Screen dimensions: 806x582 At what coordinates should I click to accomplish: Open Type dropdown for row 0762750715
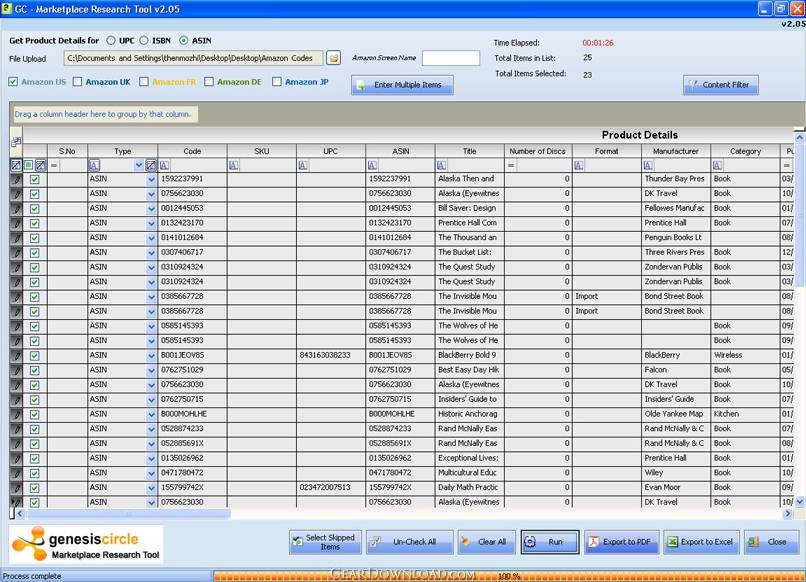(151, 400)
